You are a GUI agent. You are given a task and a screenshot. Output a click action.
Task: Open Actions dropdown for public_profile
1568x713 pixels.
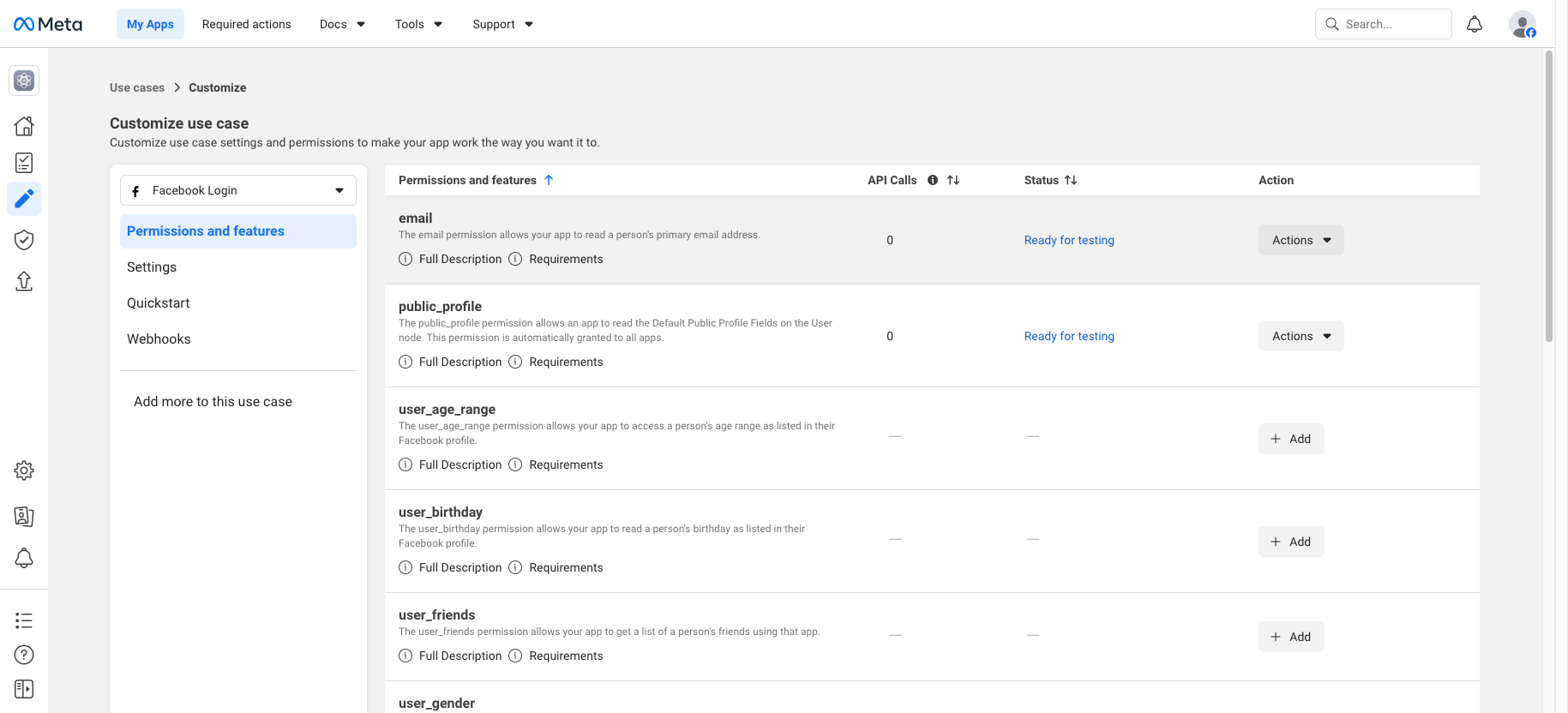(x=1301, y=336)
